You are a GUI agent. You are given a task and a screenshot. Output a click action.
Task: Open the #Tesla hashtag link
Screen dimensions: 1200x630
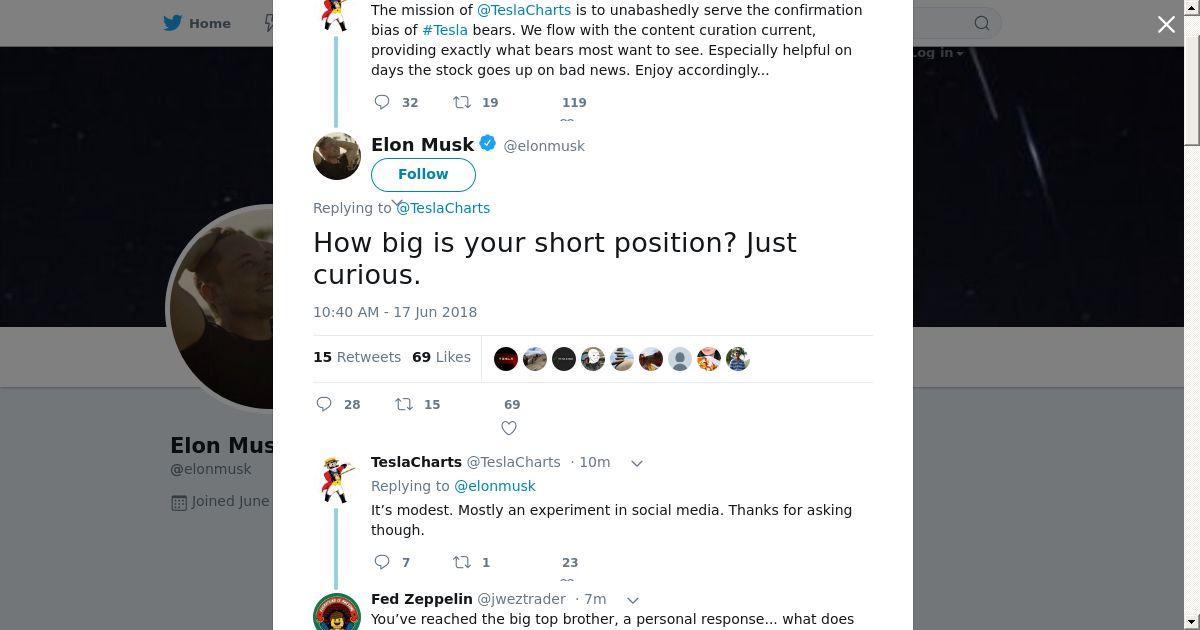[445, 30]
